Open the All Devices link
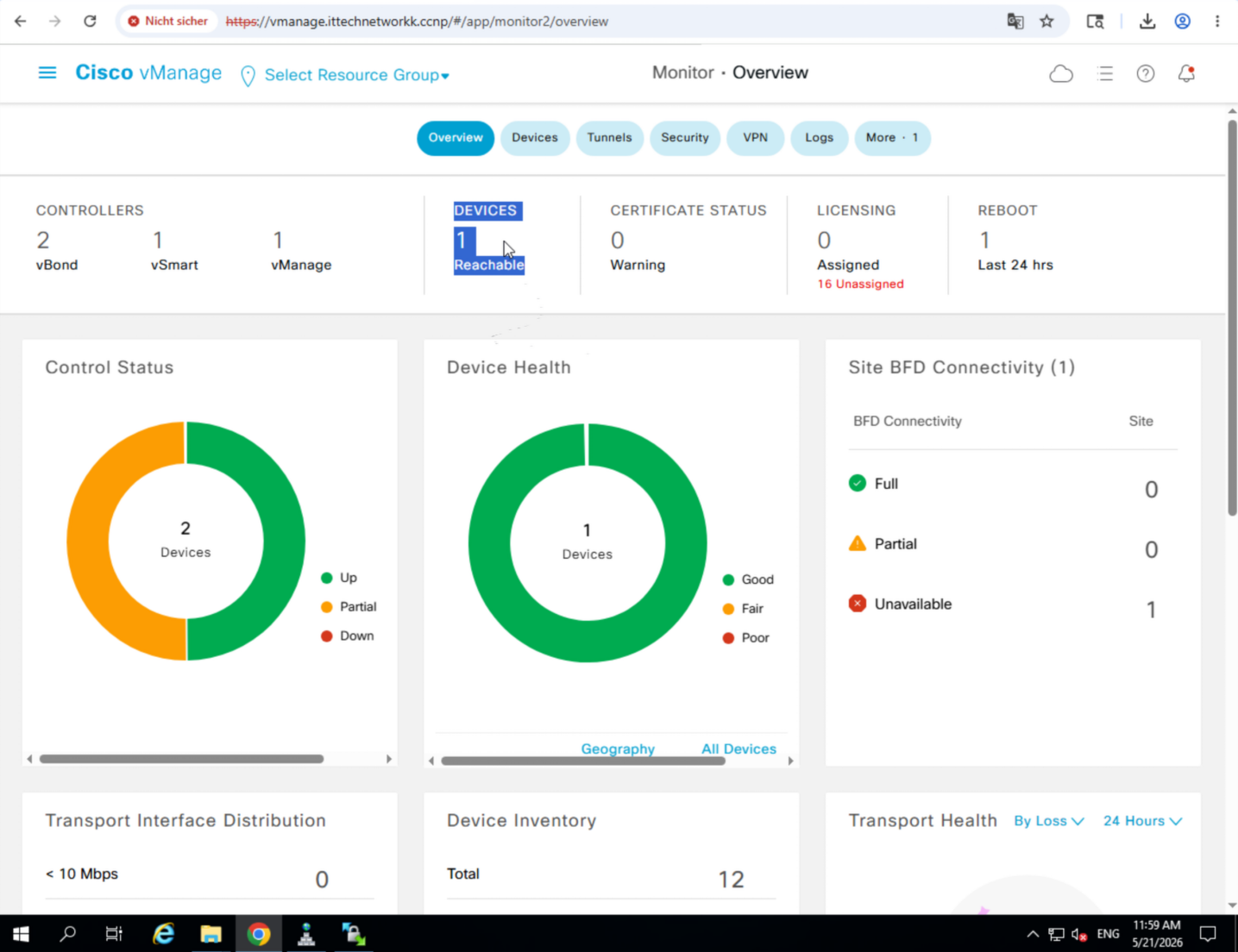1238x952 pixels. click(738, 748)
